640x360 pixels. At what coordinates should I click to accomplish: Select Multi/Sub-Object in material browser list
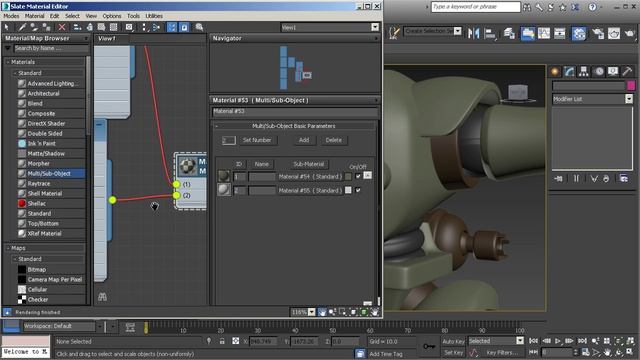(x=51, y=173)
